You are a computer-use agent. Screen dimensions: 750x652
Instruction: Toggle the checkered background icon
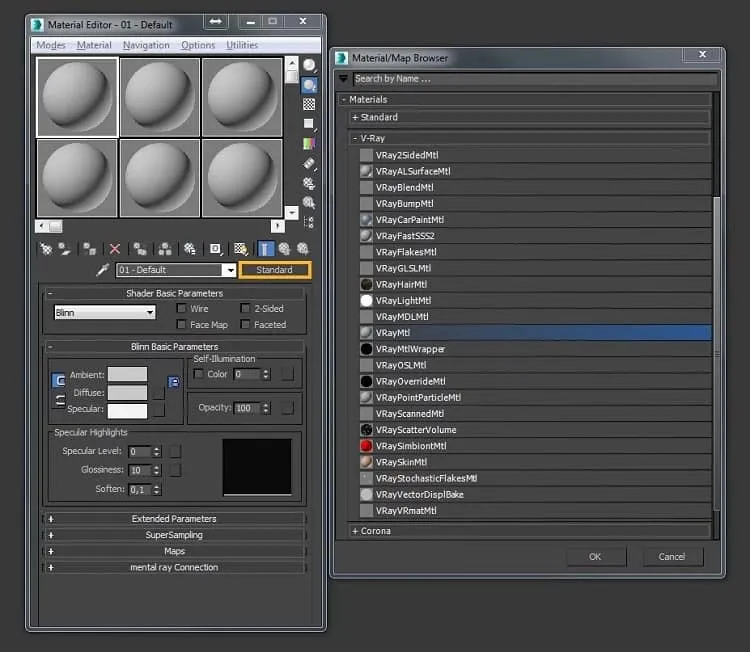(x=309, y=104)
